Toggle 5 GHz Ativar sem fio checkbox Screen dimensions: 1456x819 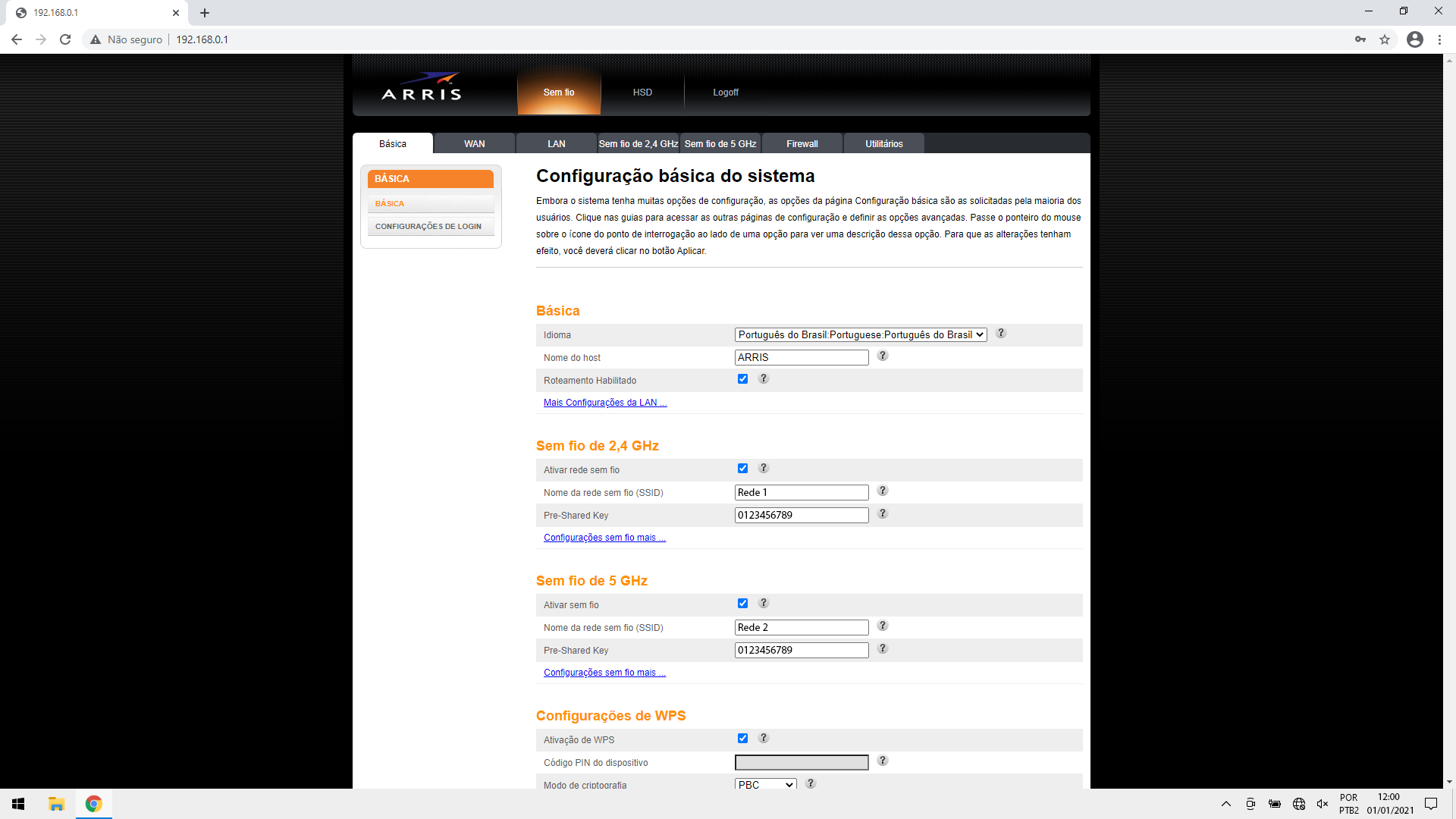[x=742, y=604]
